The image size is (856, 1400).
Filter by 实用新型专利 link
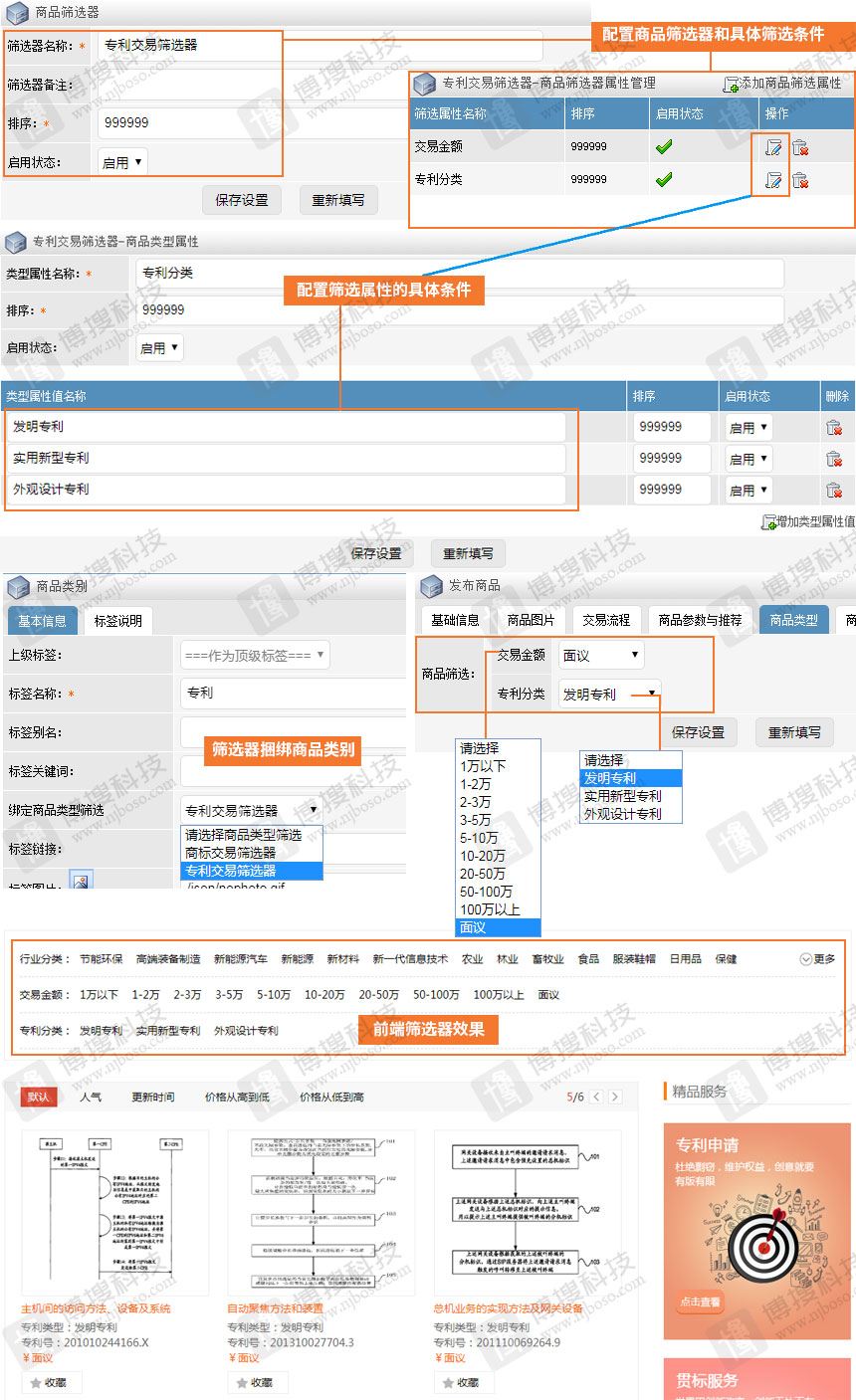(168, 1031)
